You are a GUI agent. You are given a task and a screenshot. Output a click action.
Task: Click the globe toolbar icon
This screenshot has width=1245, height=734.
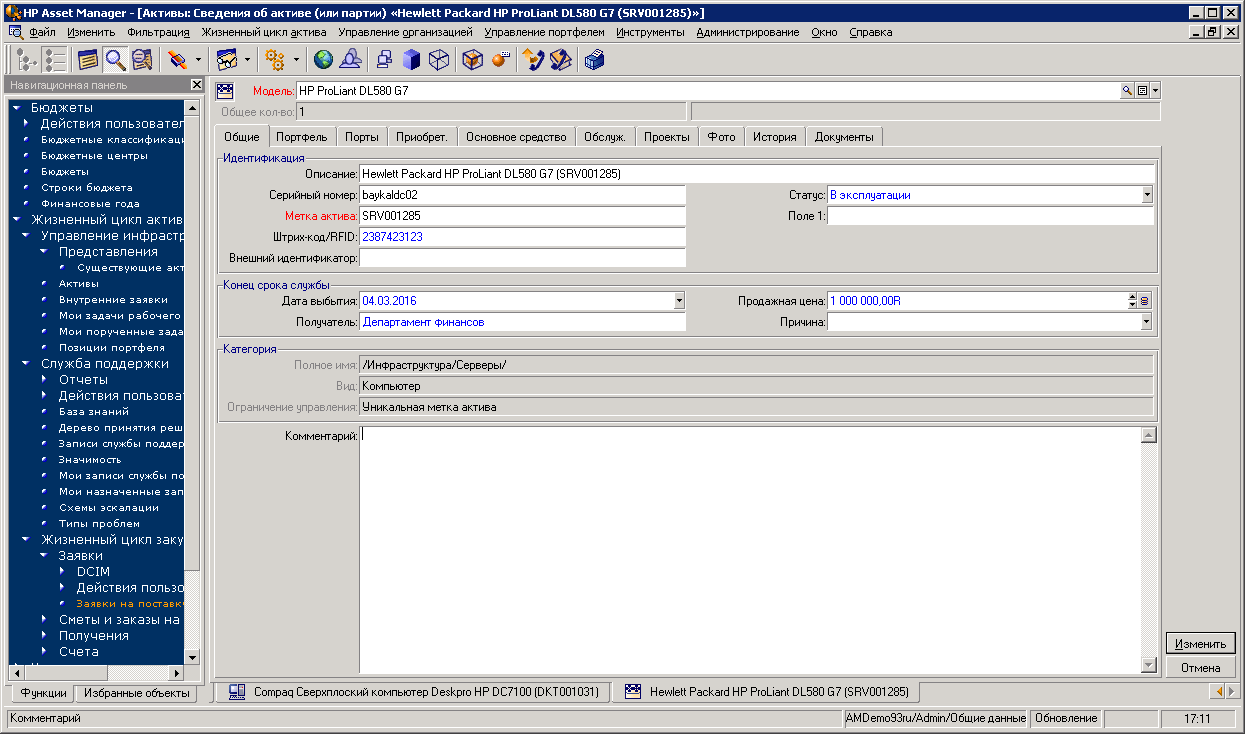click(x=323, y=60)
